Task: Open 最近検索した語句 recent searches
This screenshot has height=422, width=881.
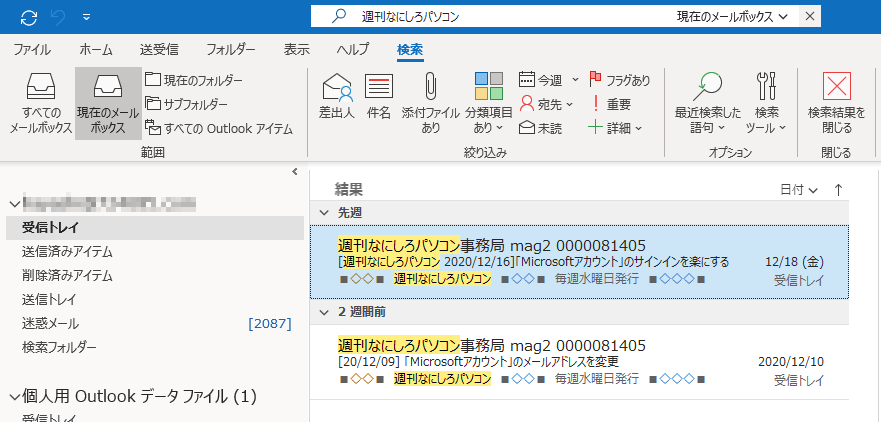Action: pos(707,103)
